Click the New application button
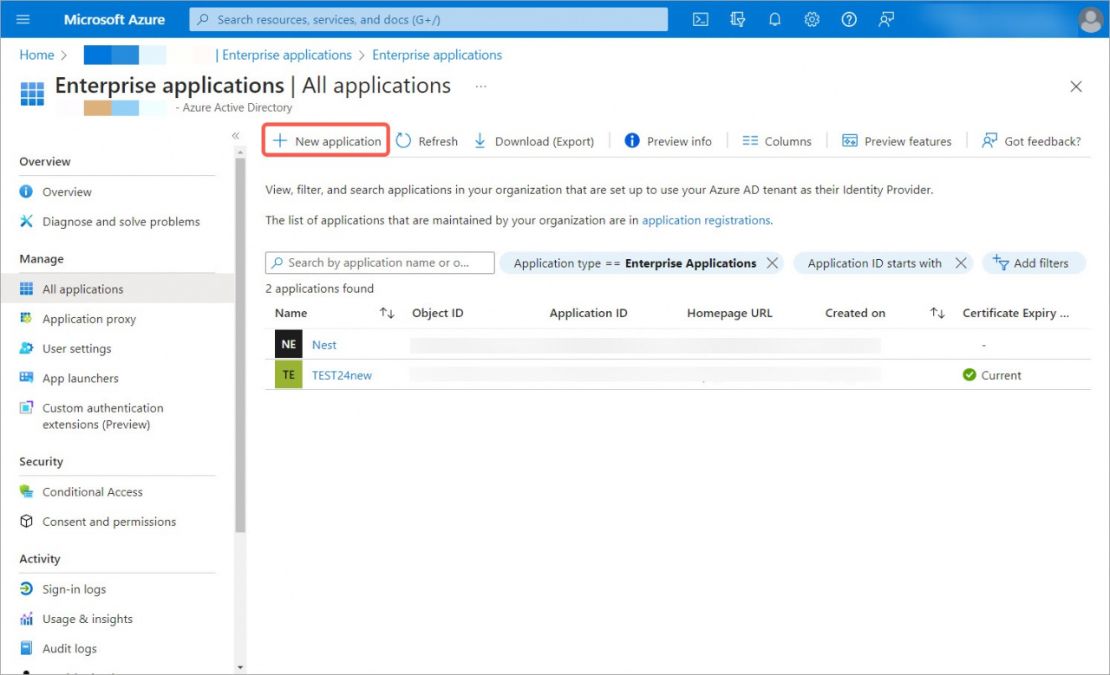 click(326, 141)
